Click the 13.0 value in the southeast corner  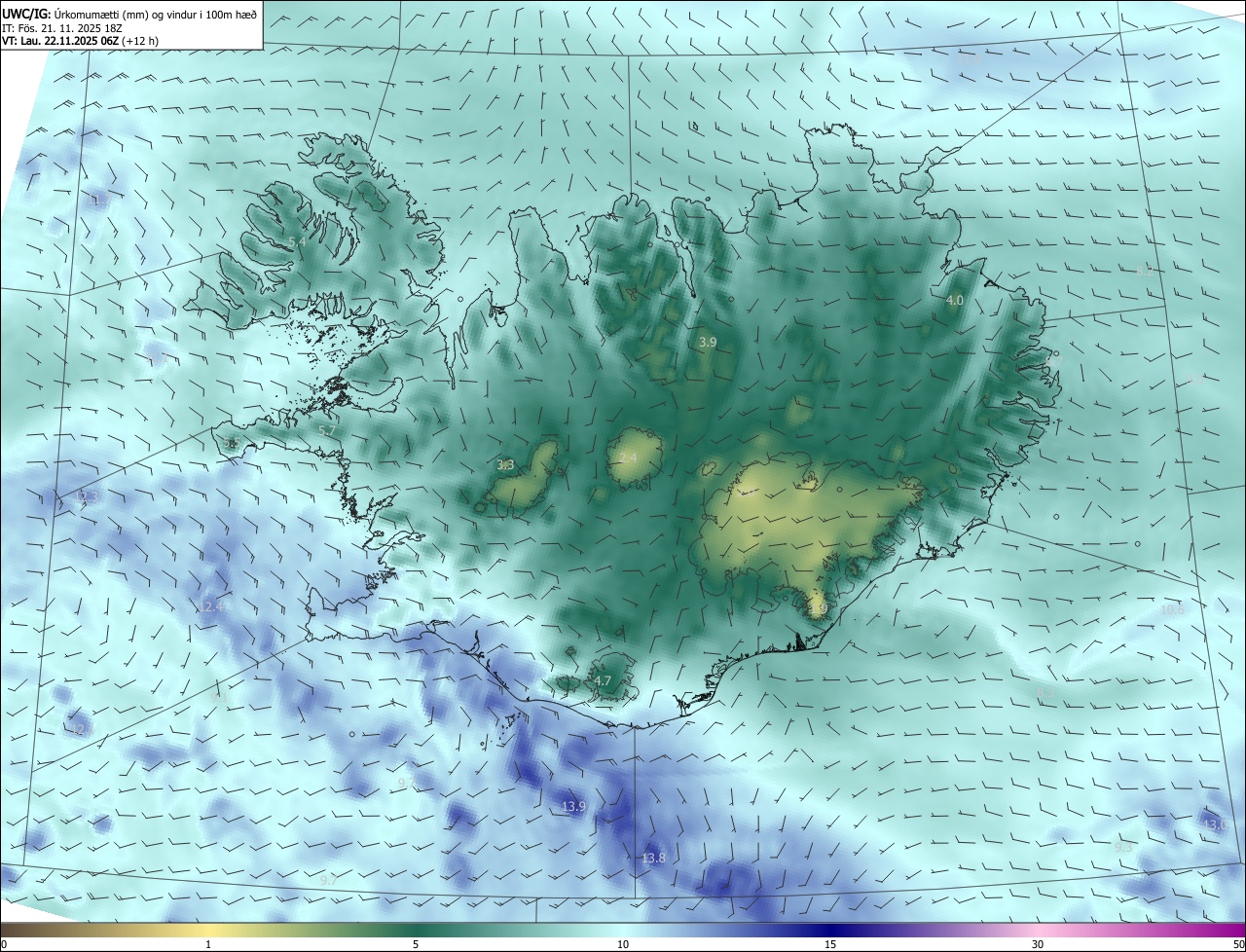1215,825
